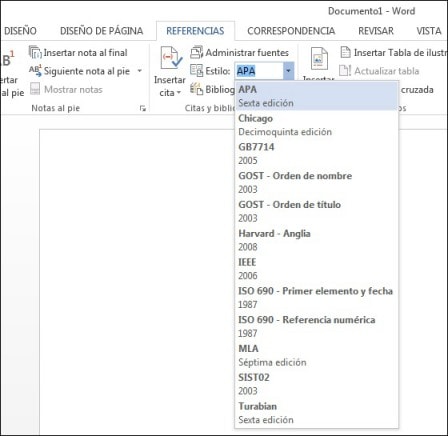Choose MLA Séptima edición style

coord(317,355)
